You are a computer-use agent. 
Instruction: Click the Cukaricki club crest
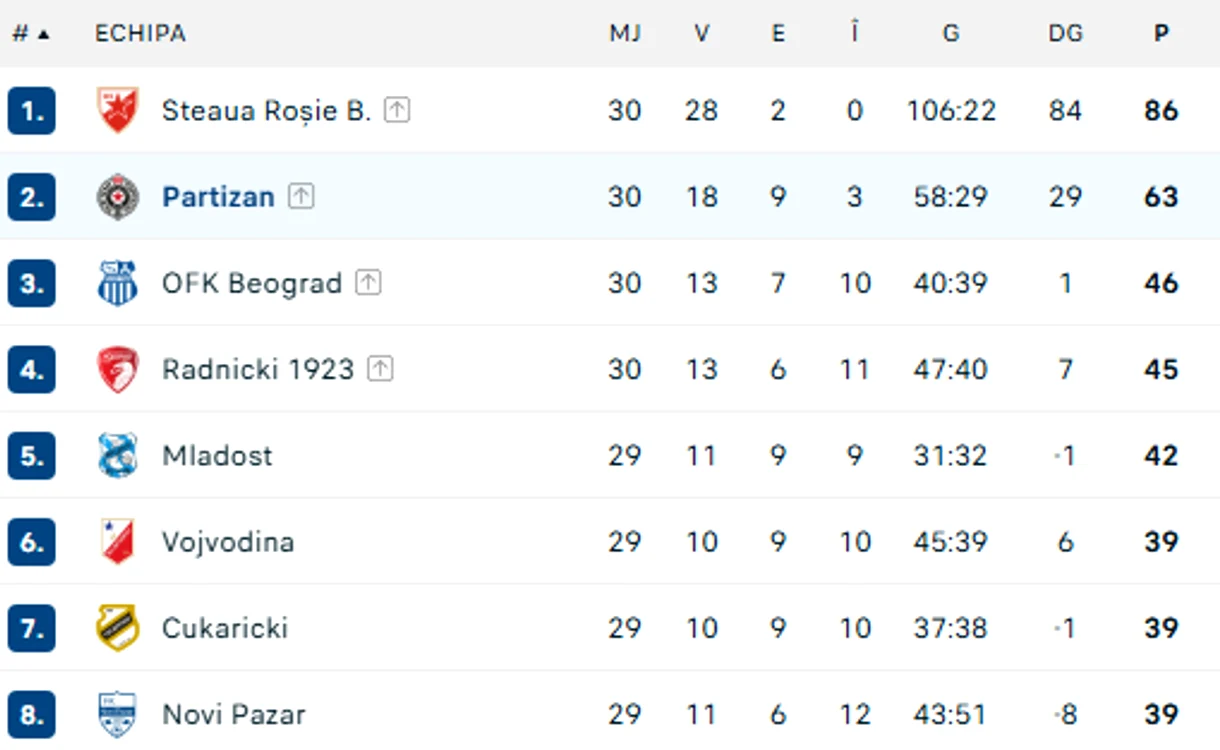(117, 628)
